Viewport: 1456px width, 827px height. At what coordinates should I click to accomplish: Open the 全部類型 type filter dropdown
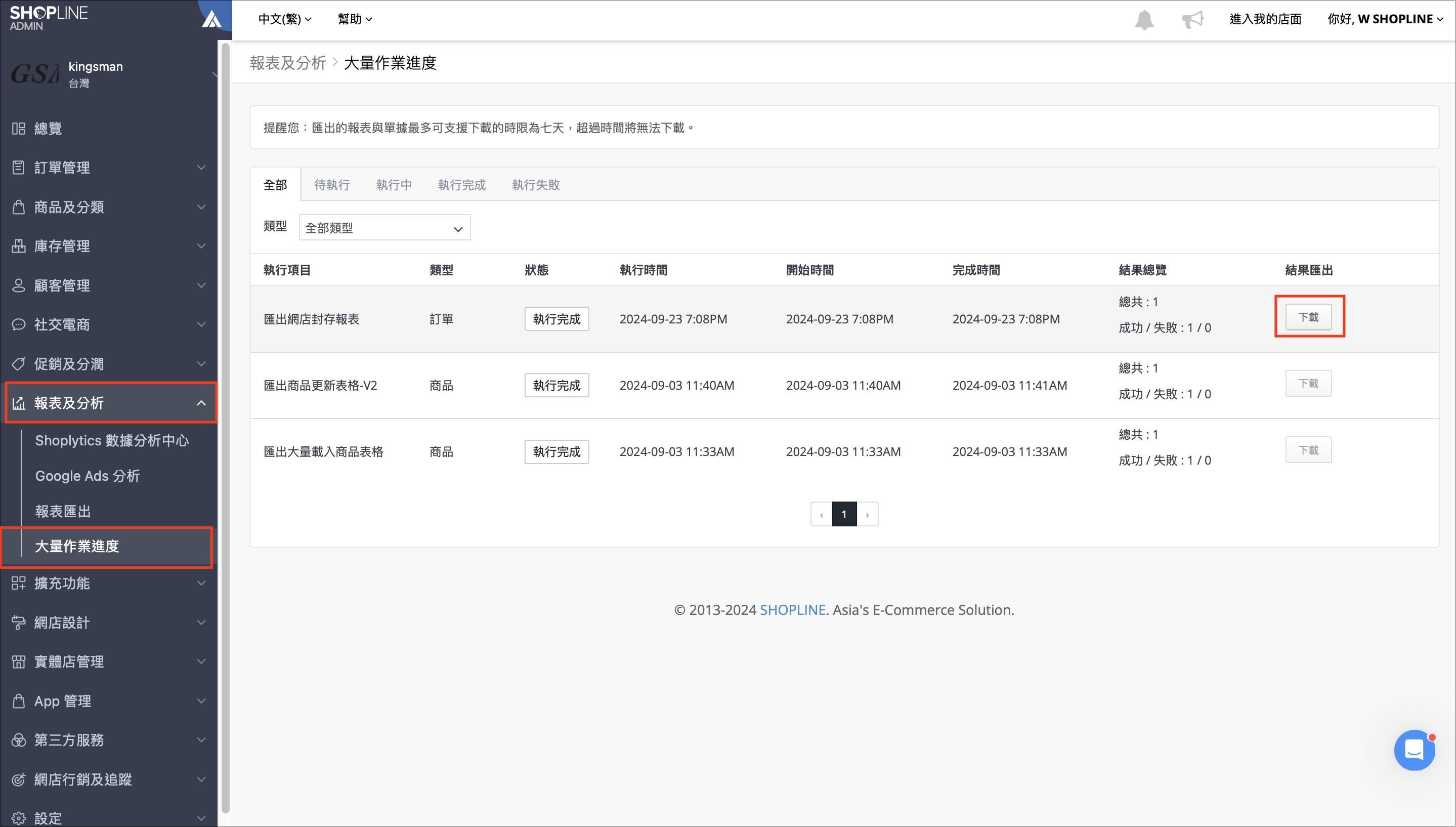pyautogui.click(x=385, y=228)
